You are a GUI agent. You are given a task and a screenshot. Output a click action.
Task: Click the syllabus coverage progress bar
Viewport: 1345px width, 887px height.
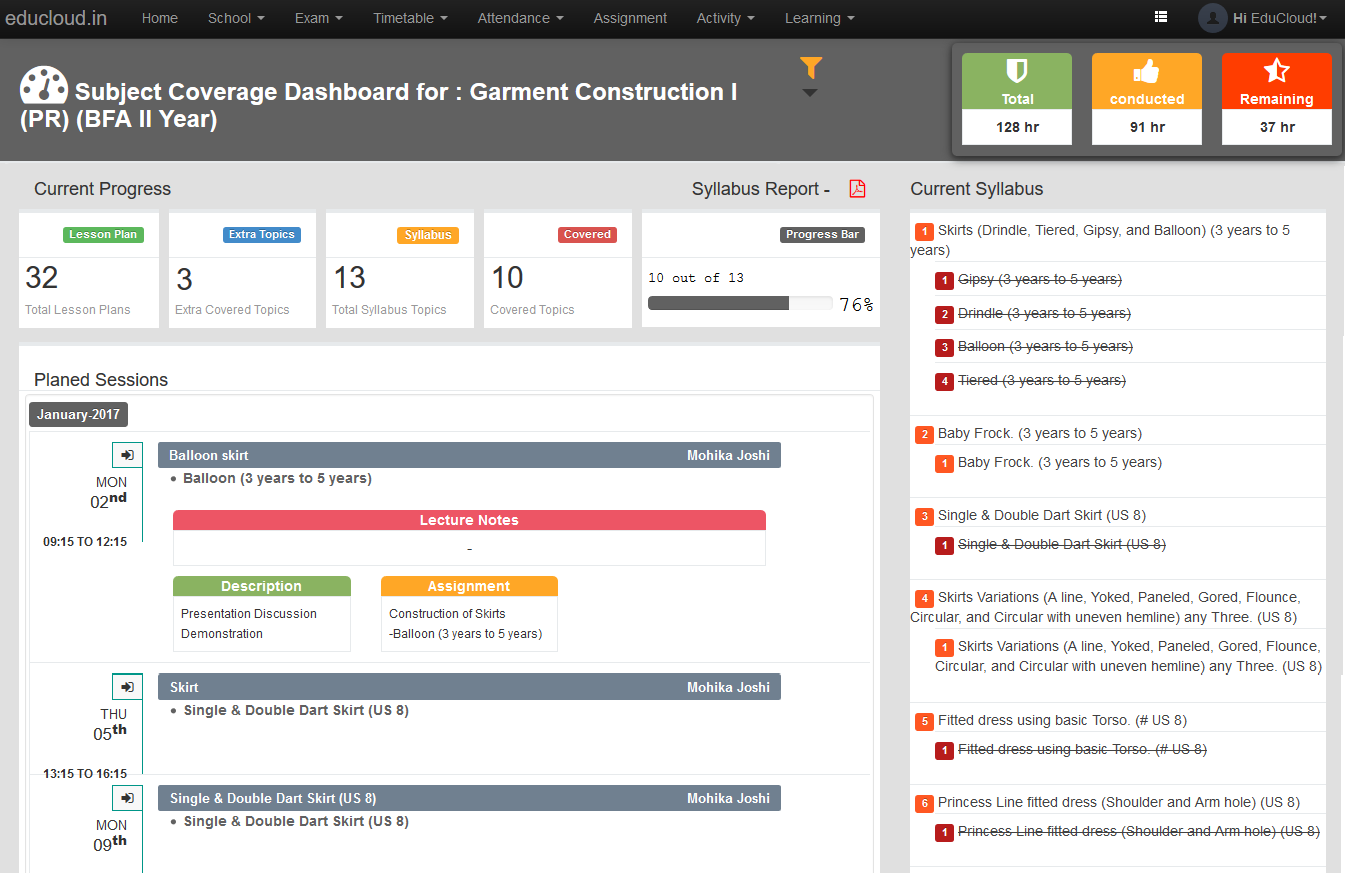click(x=739, y=303)
